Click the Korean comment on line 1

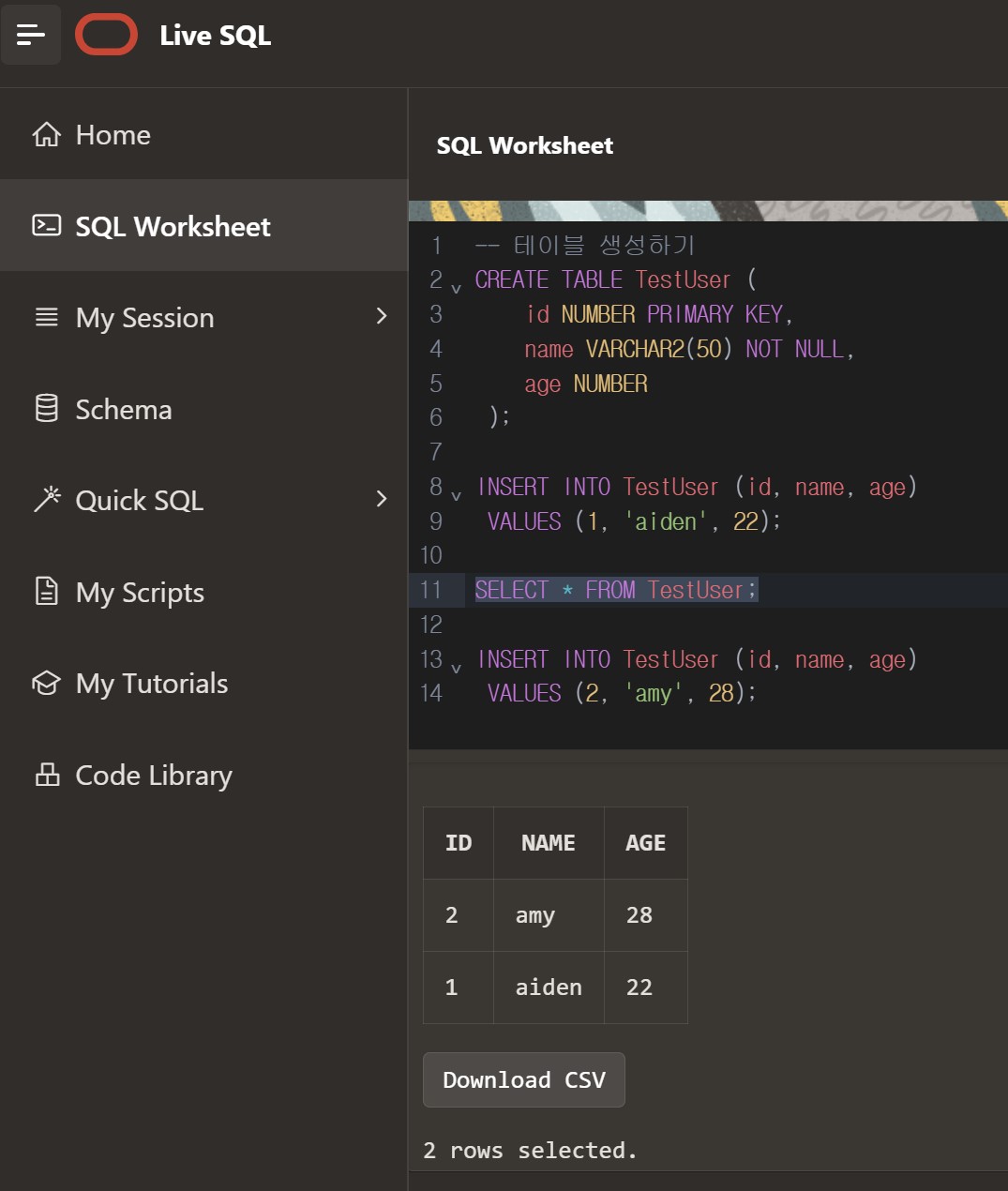pos(584,245)
